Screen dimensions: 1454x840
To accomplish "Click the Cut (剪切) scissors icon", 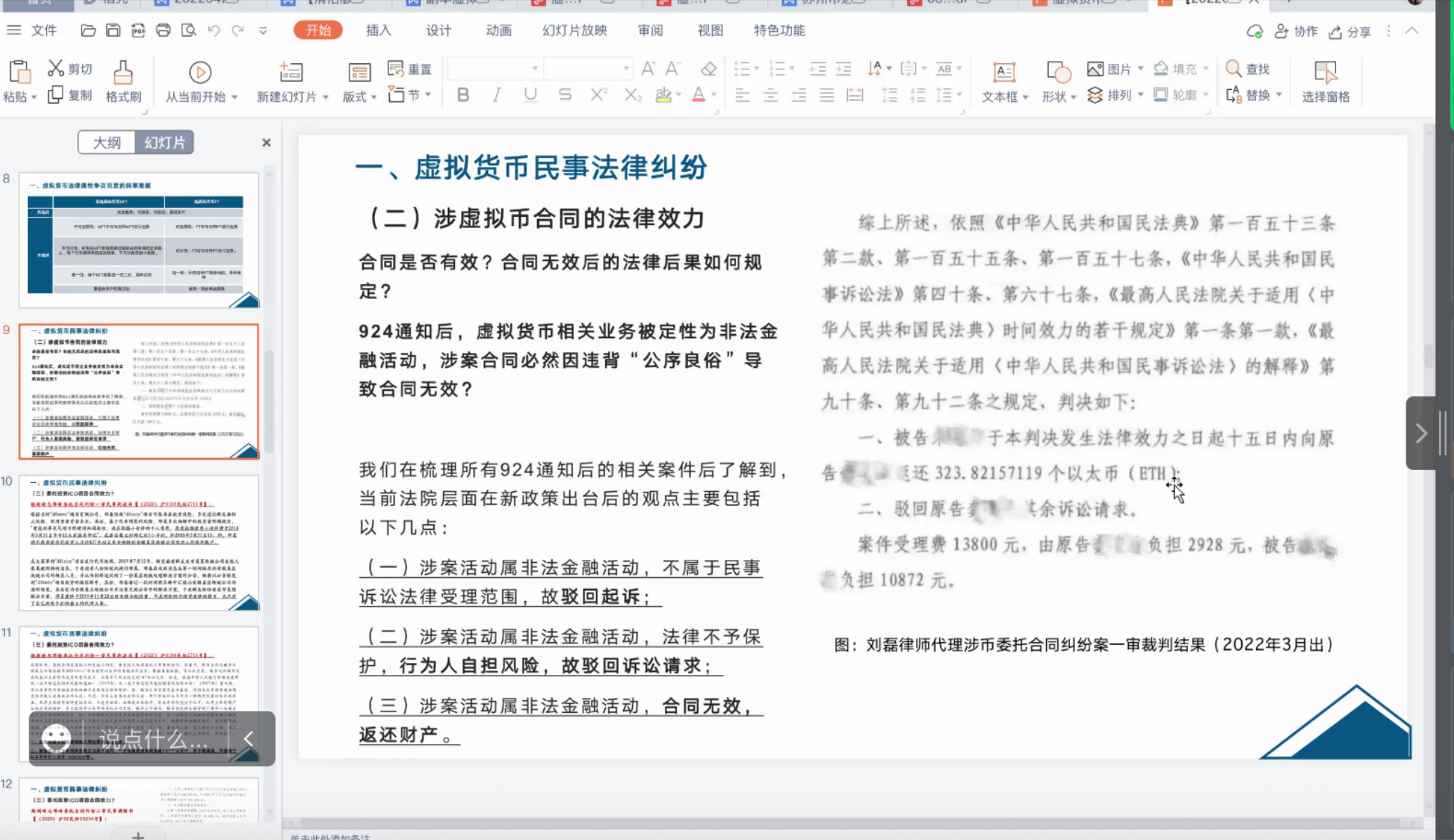I will pyautogui.click(x=55, y=68).
